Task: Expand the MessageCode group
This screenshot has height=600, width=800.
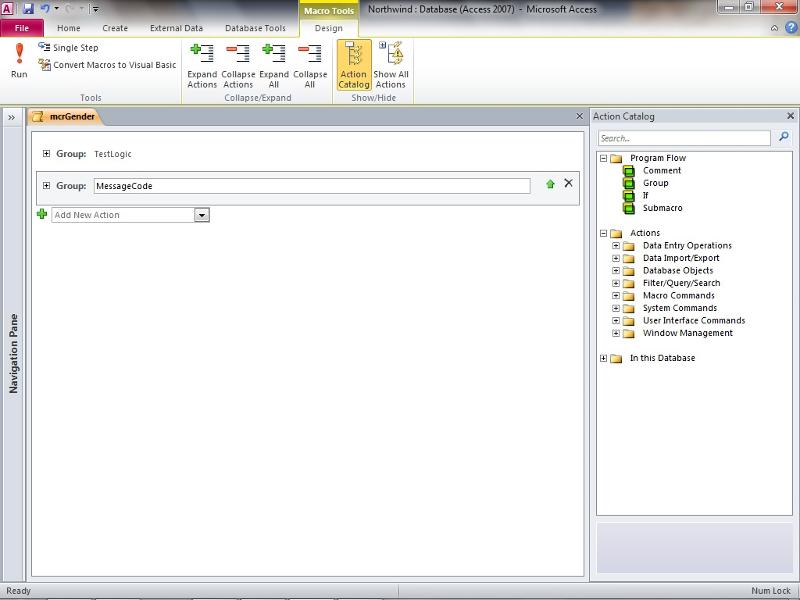Action: coord(46,186)
